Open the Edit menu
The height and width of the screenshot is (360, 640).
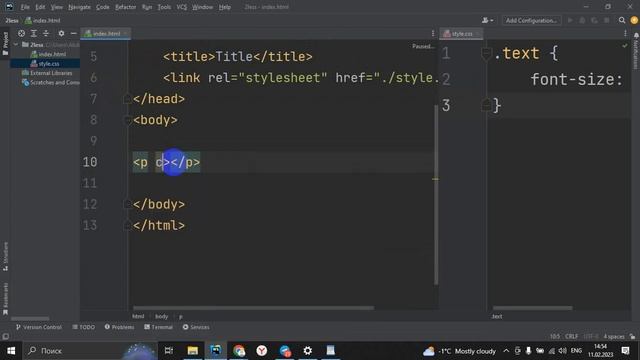click(x=40, y=7)
